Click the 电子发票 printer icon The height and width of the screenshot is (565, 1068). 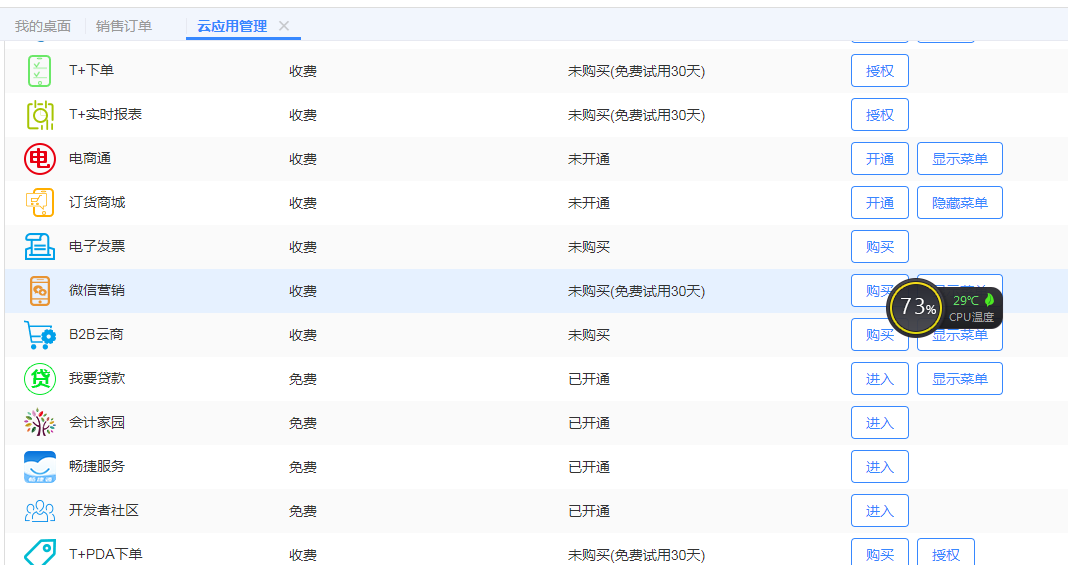tap(40, 246)
